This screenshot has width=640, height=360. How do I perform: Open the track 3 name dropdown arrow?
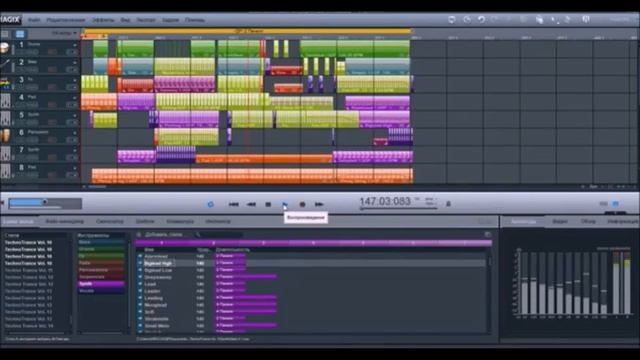75,80
